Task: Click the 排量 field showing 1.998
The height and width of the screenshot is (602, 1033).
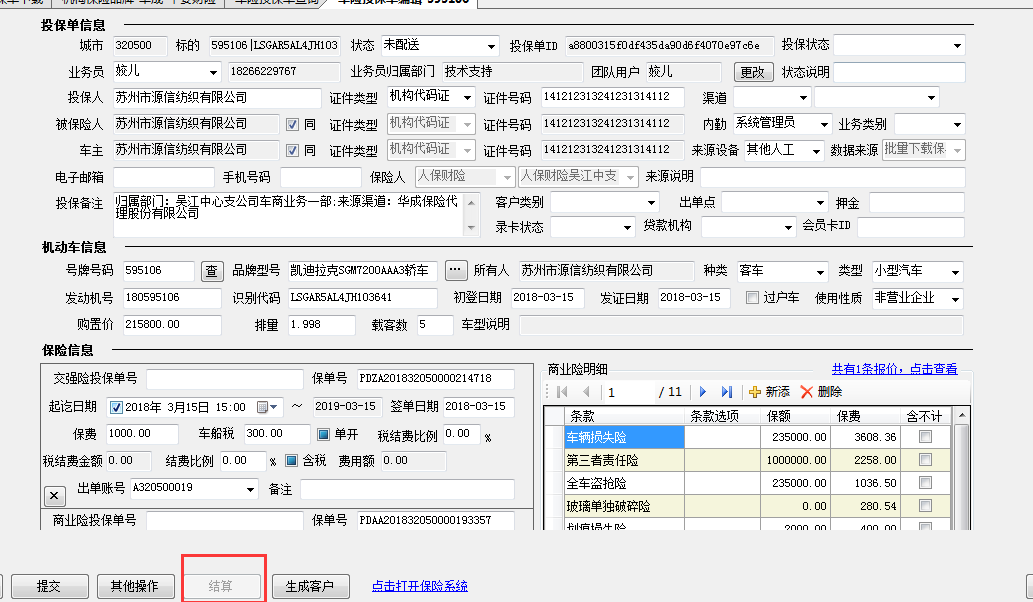Action: pos(321,325)
